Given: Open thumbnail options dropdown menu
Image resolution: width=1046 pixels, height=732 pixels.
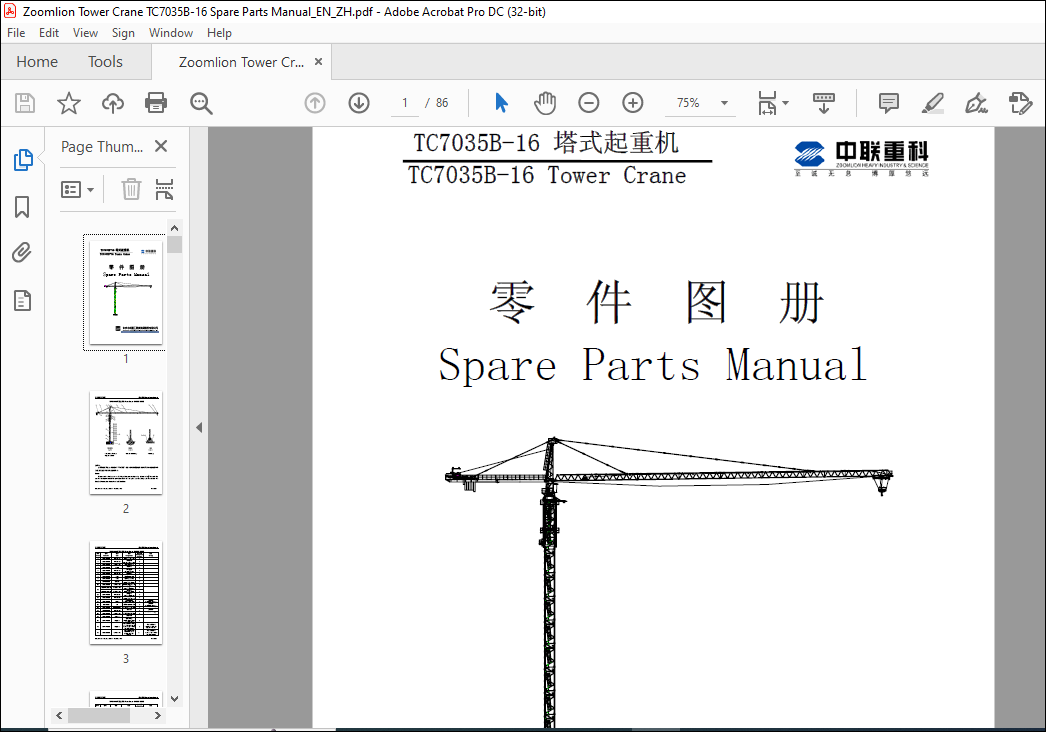Looking at the screenshot, I should [77, 190].
